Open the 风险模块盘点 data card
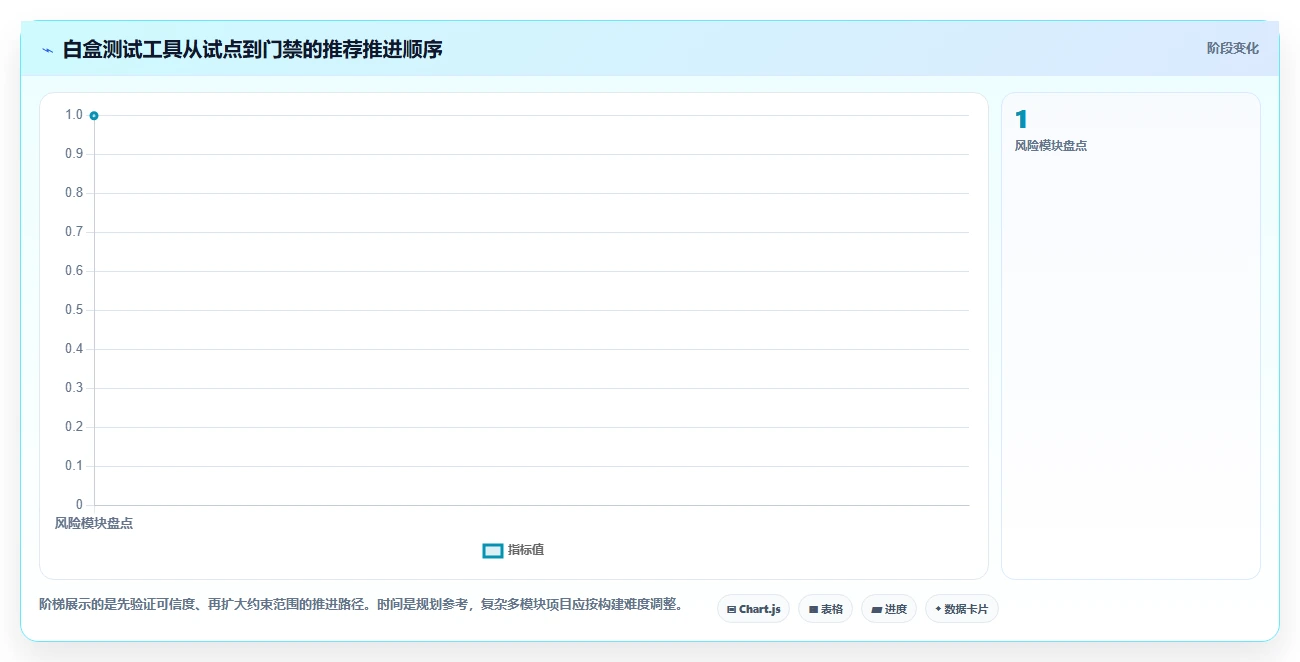Viewport: 1300px width, 662px height. tap(1130, 336)
